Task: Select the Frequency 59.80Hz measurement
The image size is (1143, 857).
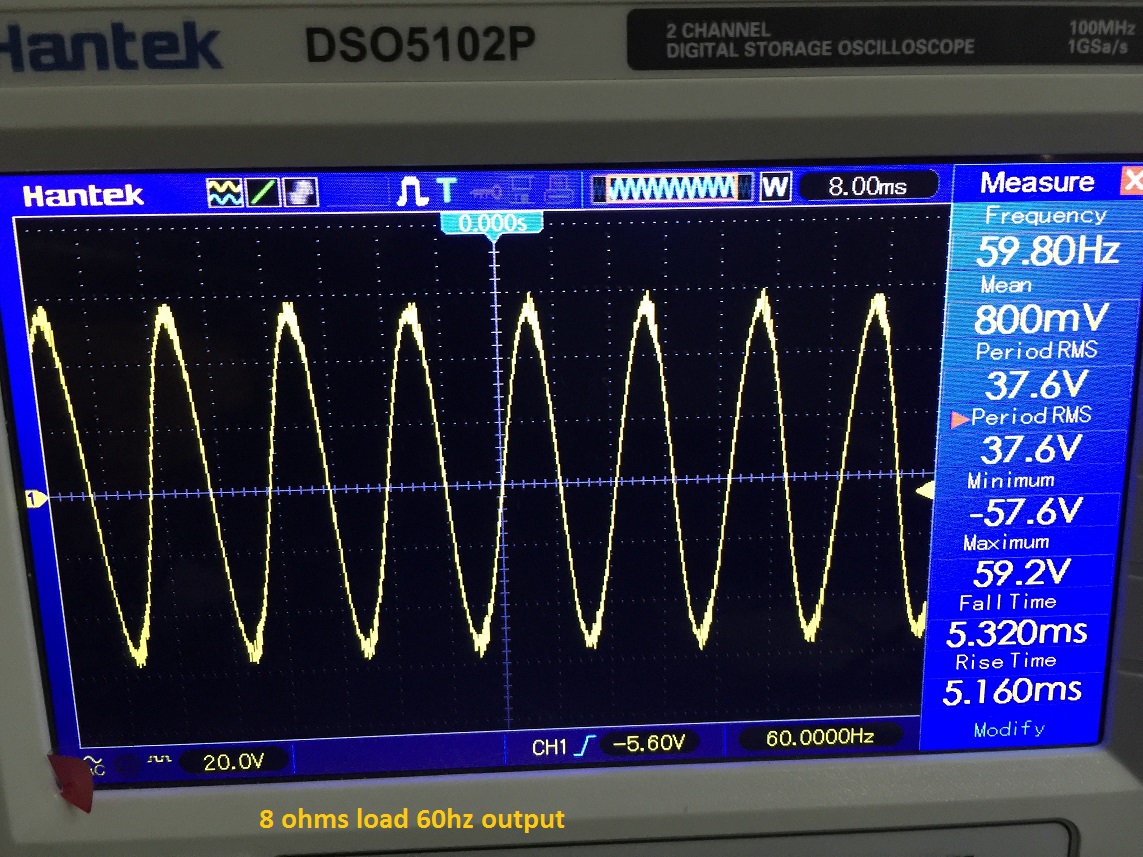Action: tap(1047, 238)
